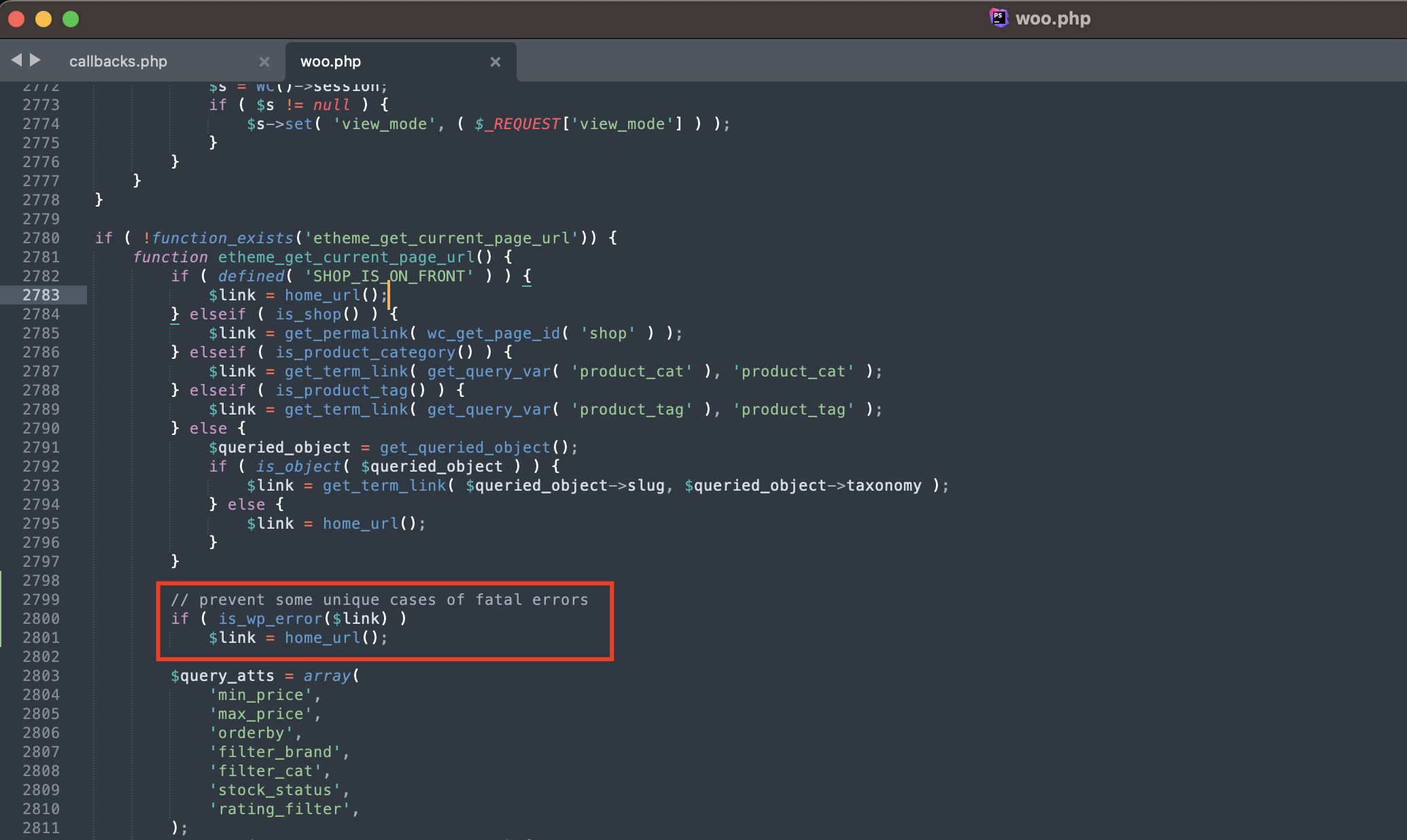The image size is (1407, 840).
Task: Click the 'orderby' string
Action: [251, 733]
